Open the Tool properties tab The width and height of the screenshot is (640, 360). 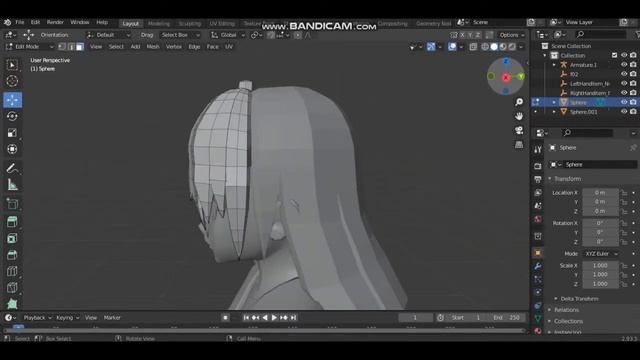[x=538, y=150]
